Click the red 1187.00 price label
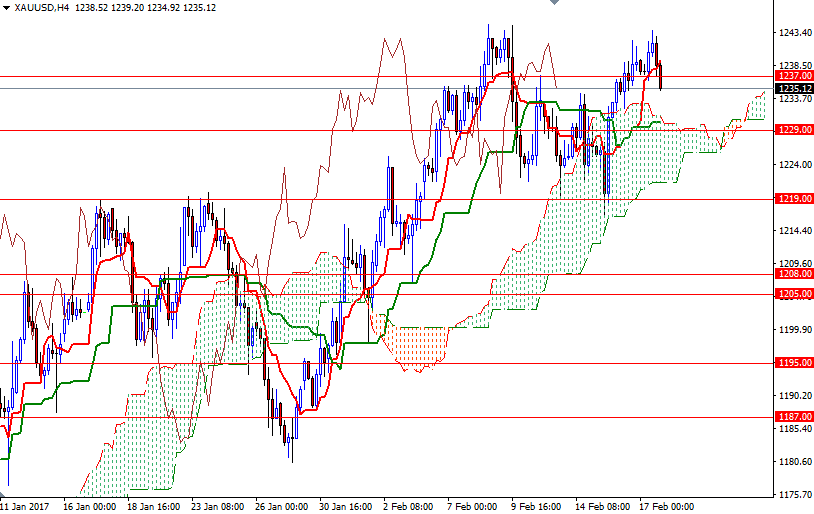The image size is (814, 514). 793,417
